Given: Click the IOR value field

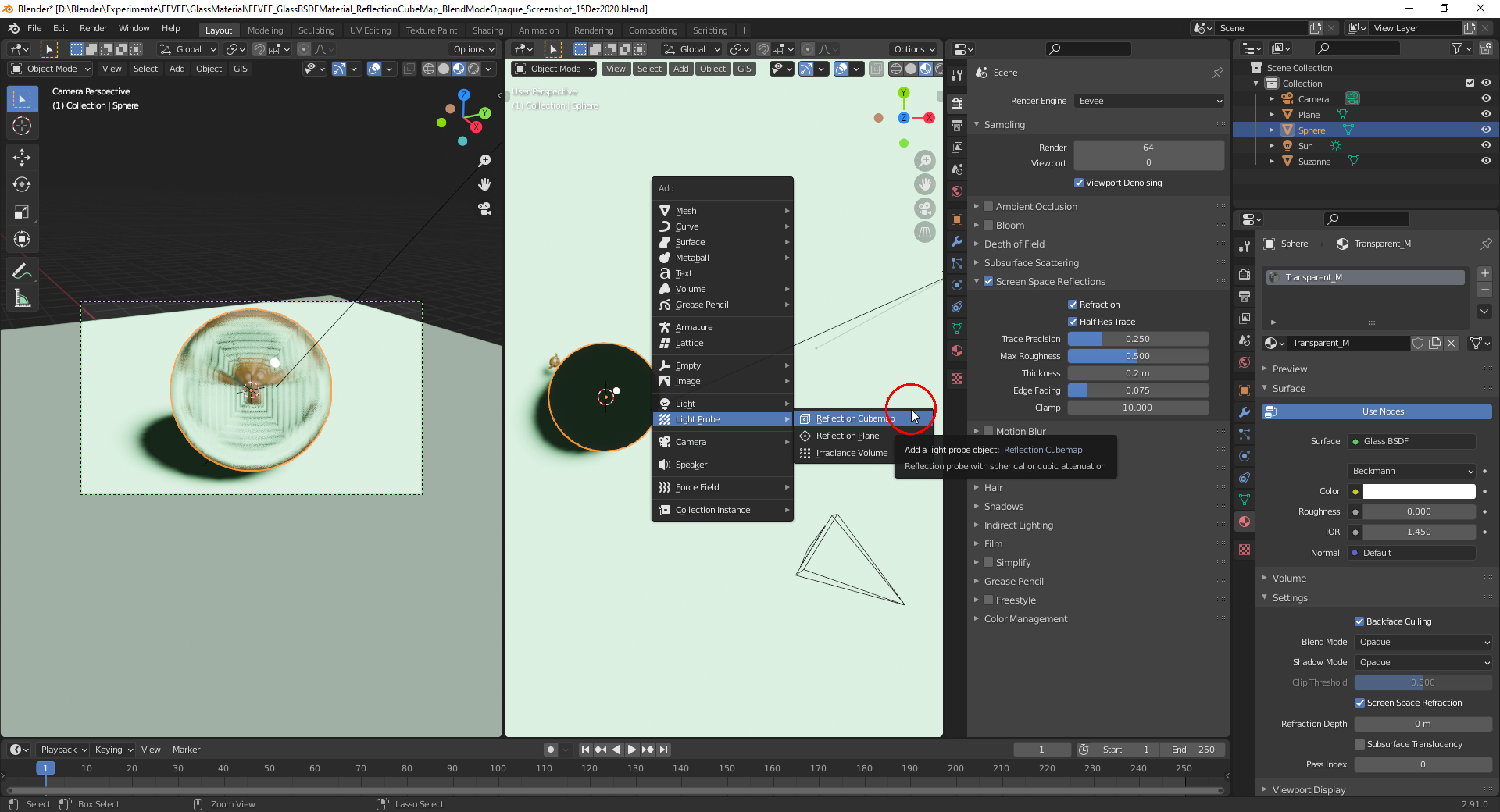Looking at the screenshot, I should (1419, 532).
